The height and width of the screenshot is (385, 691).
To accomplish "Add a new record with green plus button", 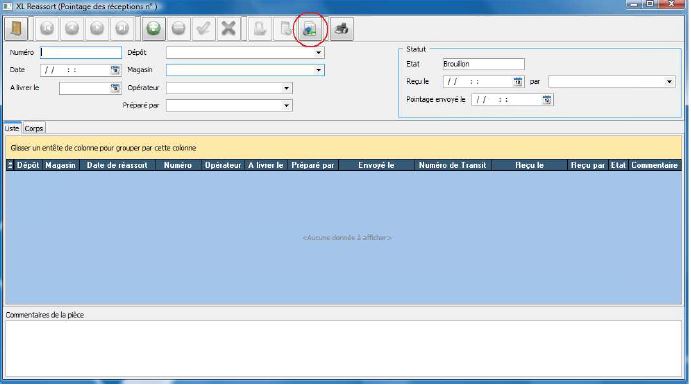I will (x=153, y=29).
